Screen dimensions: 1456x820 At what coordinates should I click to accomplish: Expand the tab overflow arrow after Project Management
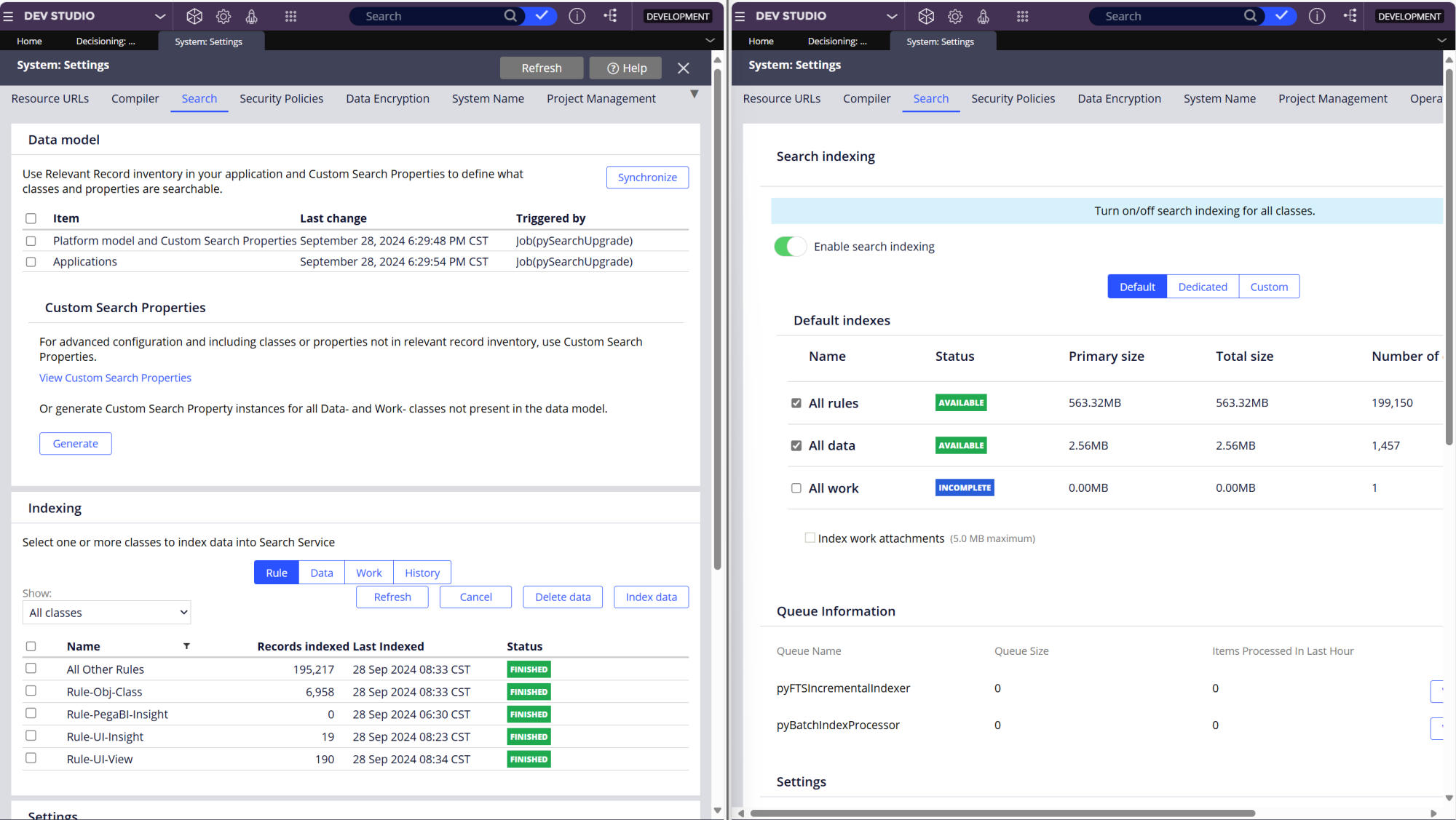click(x=694, y=94)
